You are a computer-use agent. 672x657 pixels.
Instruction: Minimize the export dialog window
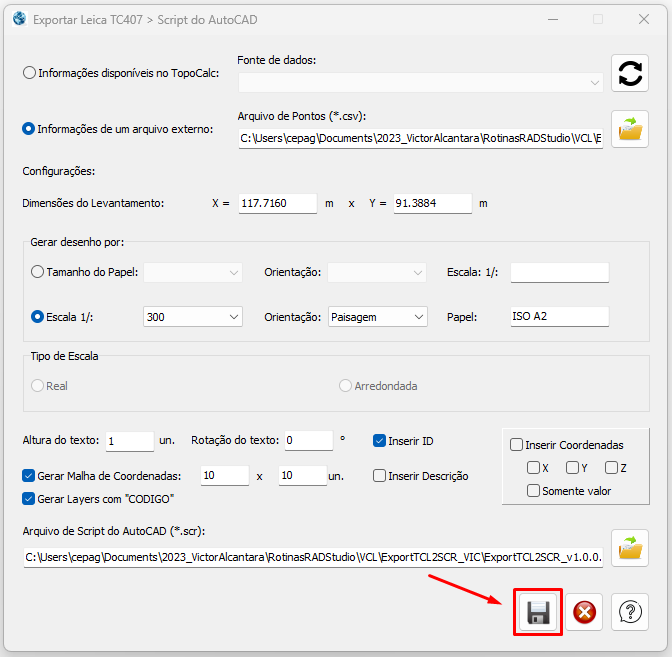point(553,19)
